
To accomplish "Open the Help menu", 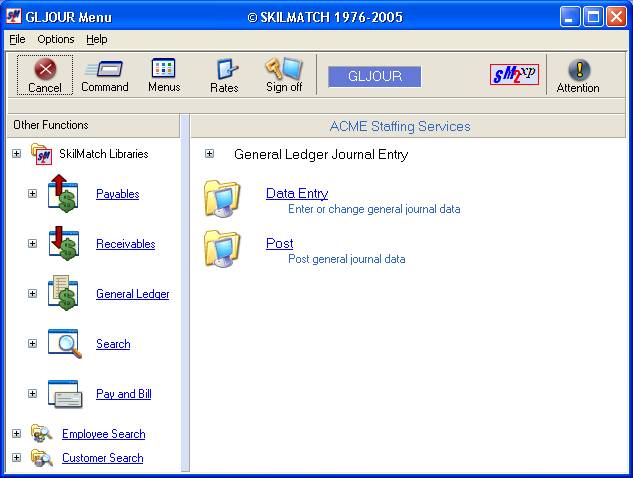I will click(97, 39).
